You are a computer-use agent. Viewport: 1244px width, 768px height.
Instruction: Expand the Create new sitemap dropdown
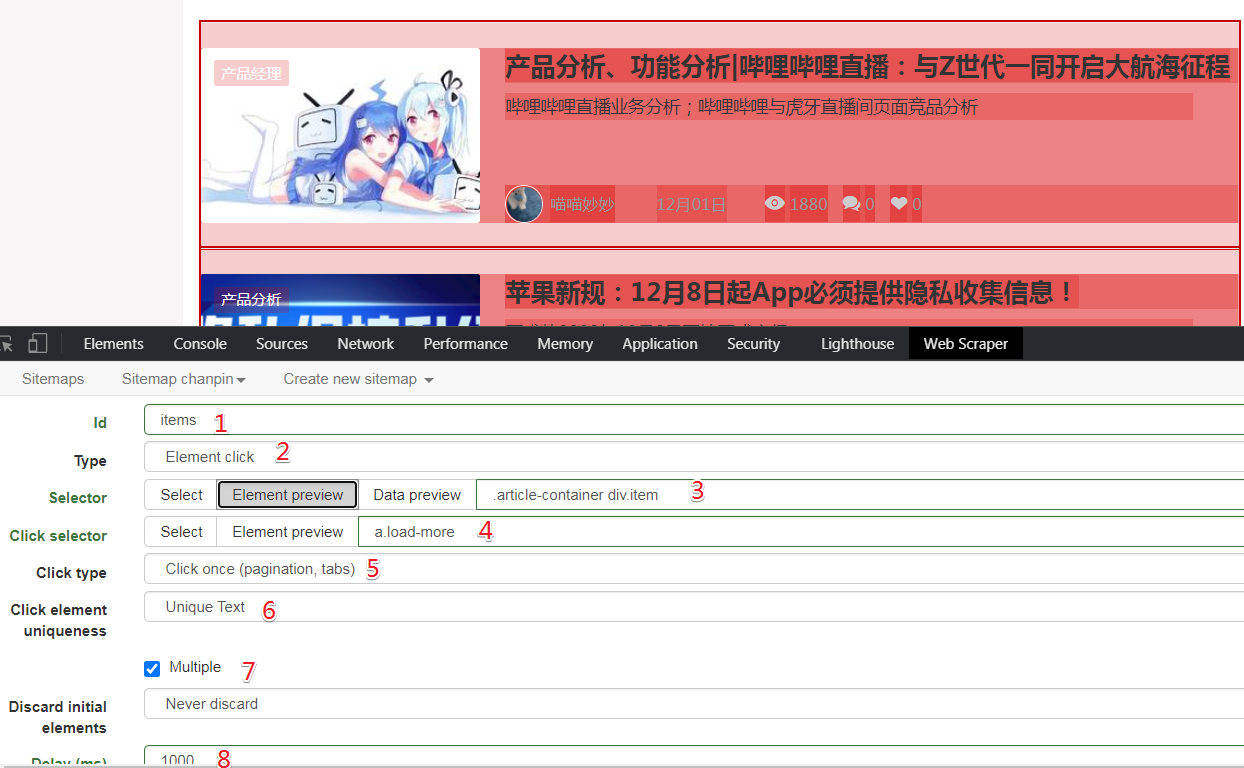pyautogui.click(x=355, y=379)
